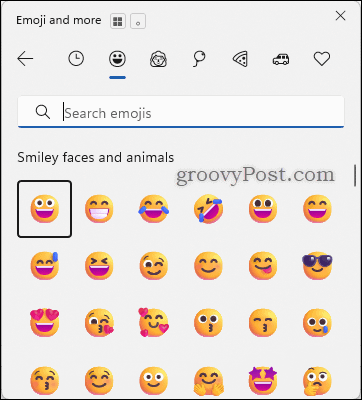Insert the beaming face with white teeth

click(99, 209)
